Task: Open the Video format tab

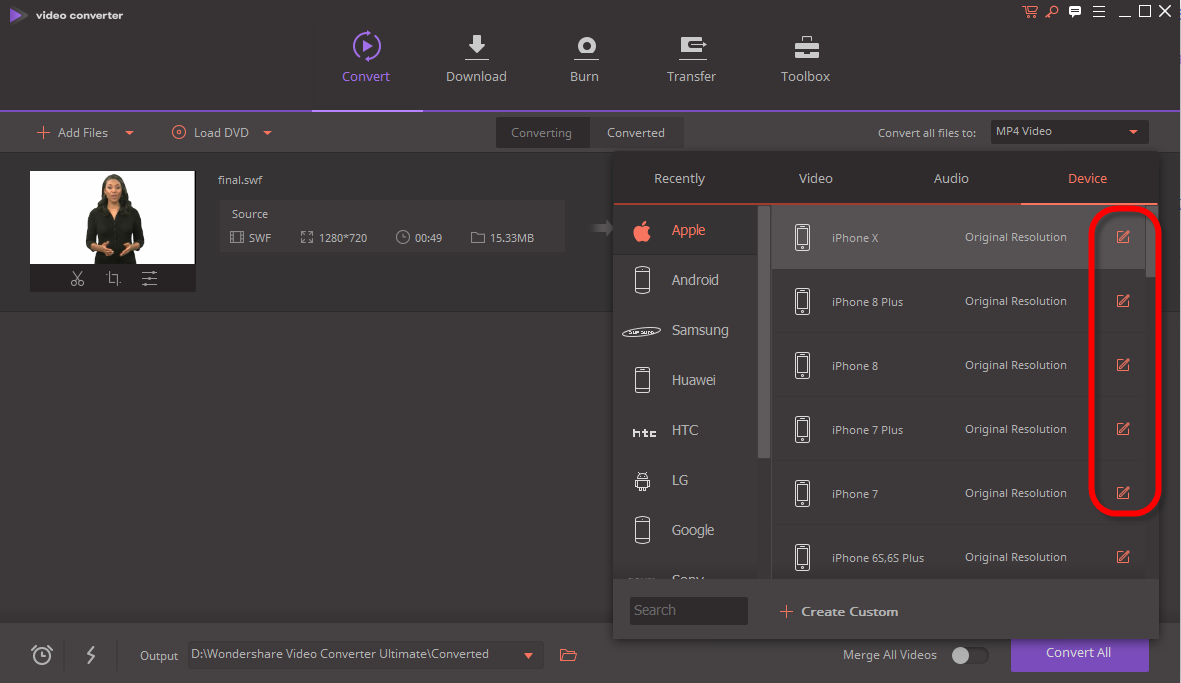Action: 816,178
